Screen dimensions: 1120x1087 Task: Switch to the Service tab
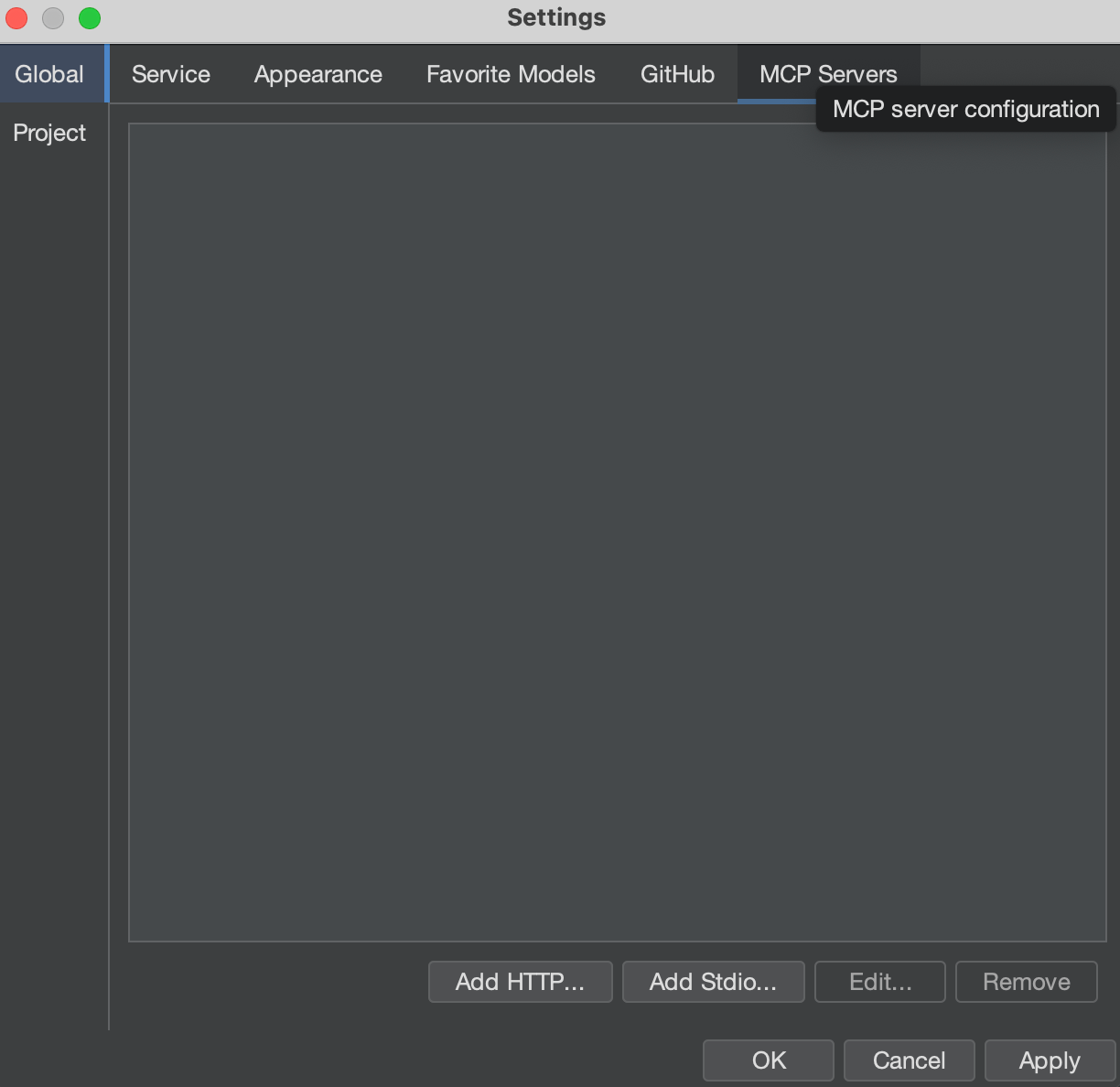[x=170, y=74]
